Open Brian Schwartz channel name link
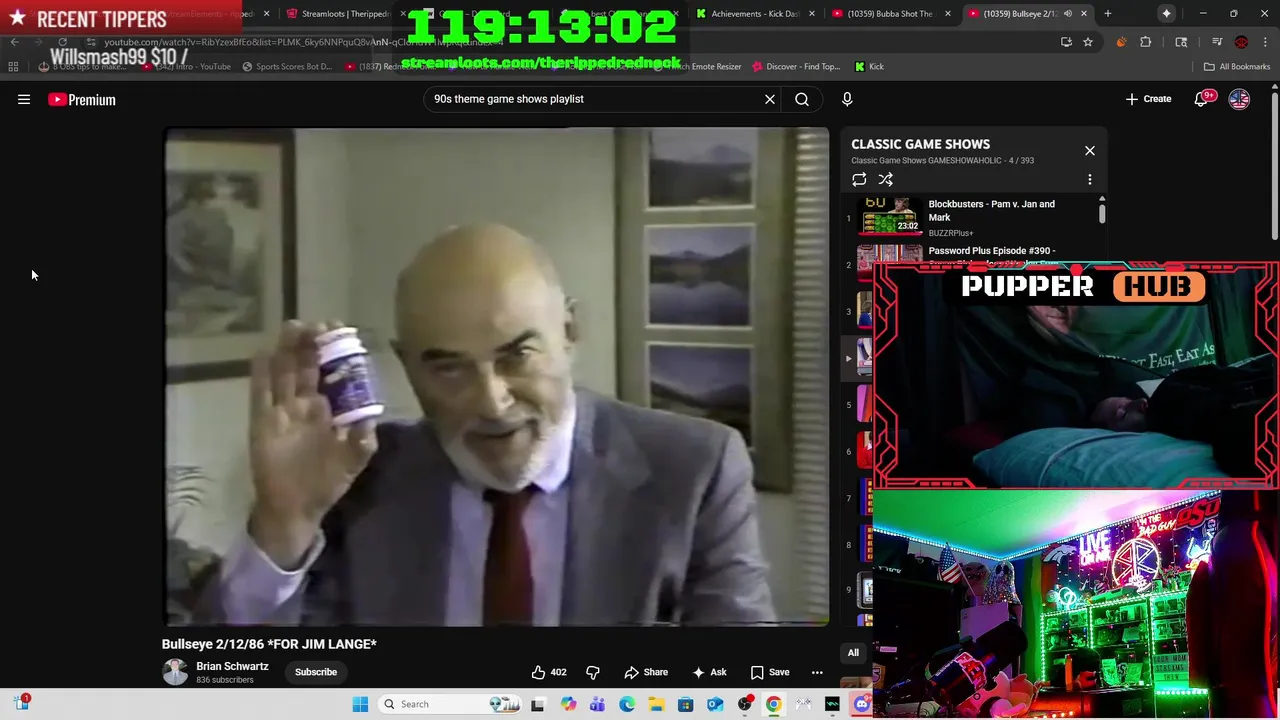Viewport: 1280px width, 720px height. (232, 666)
